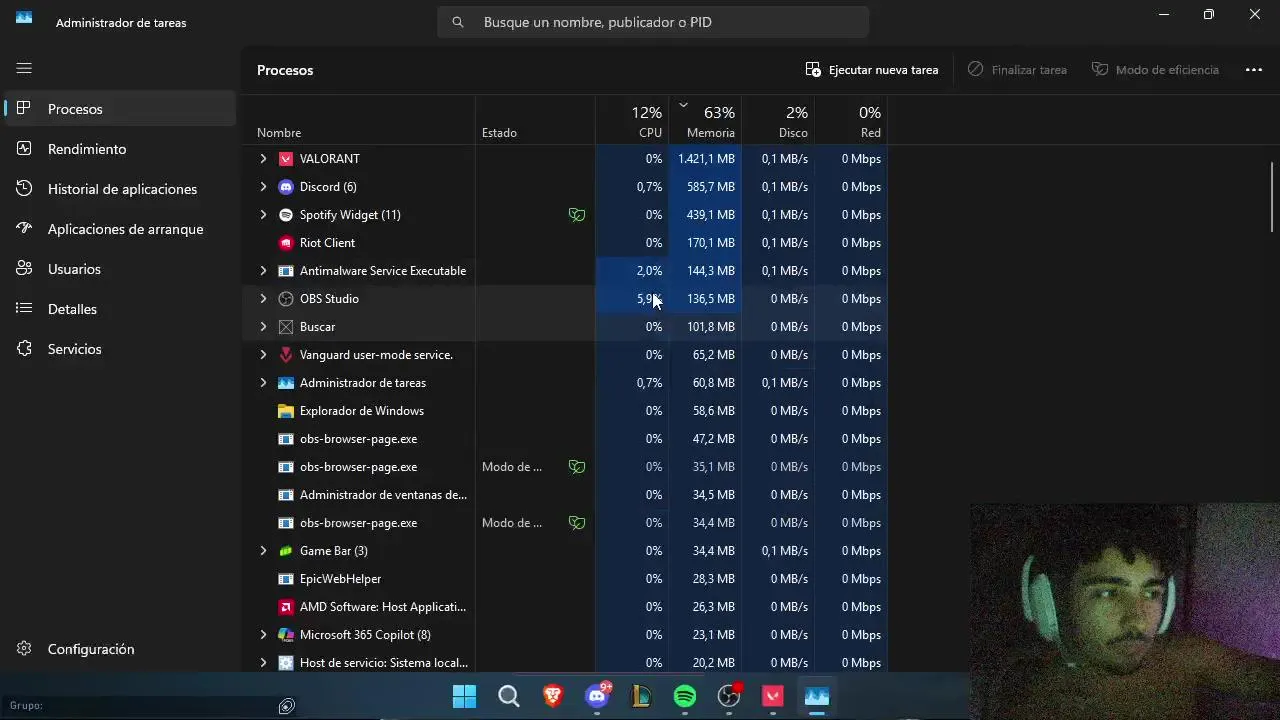Expand the Spotify Widget (11) group
1280x720 pixels.
pos(263,215)
